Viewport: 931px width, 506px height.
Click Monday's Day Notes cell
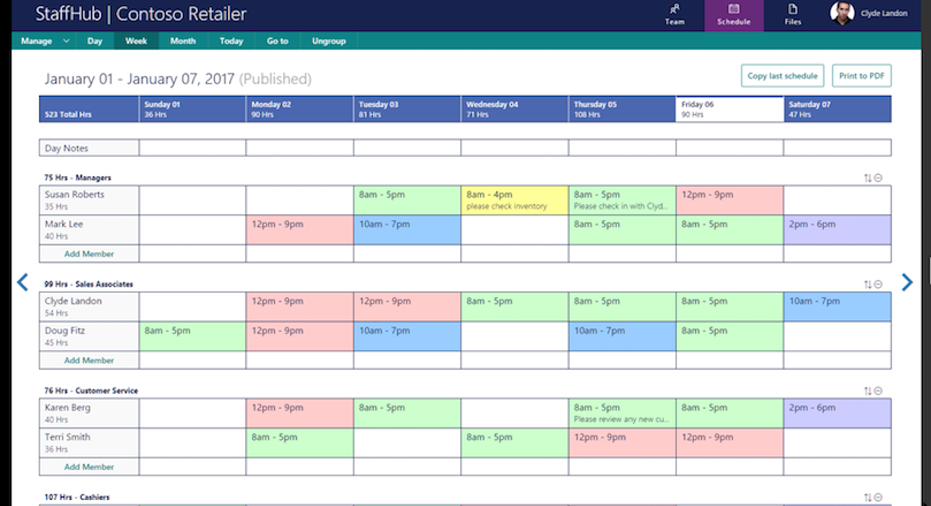coord(300,148)
